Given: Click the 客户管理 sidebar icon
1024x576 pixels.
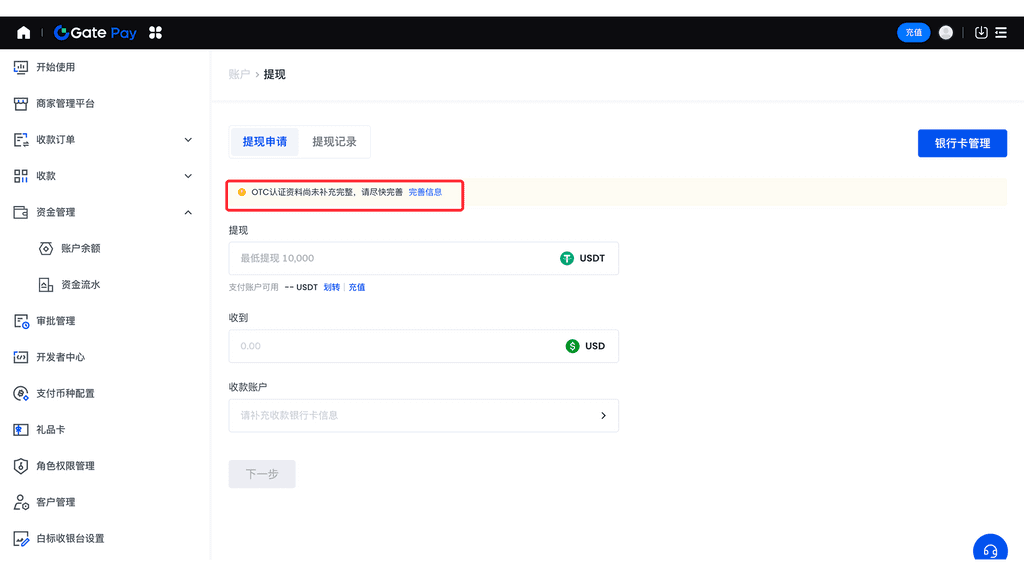Looking at the screenshot, I should [x=53, y=502].
